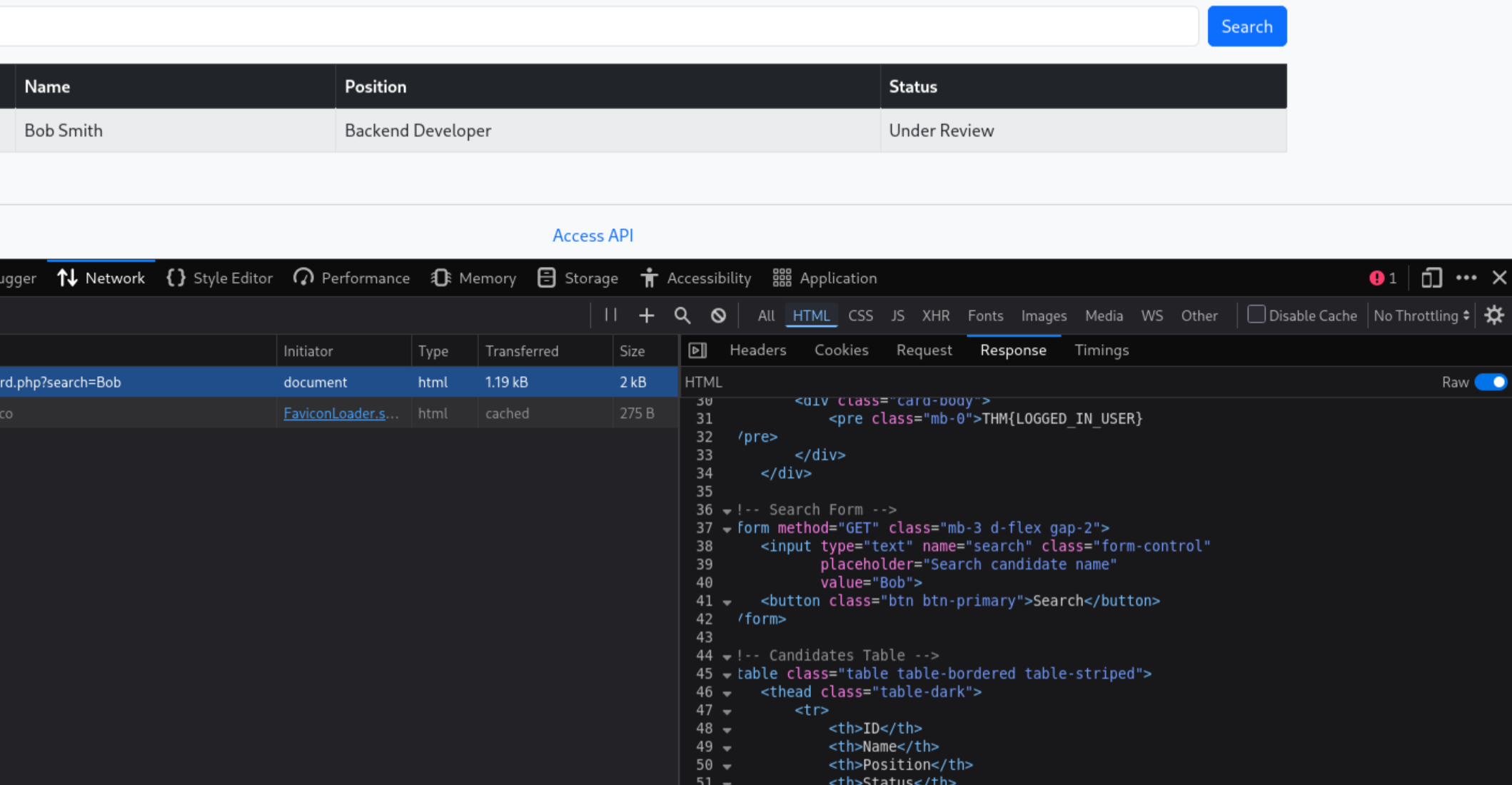The image size is (1512, 785).
Task: Open the FaviconLoader initiator link
Action: pos(341,413)
